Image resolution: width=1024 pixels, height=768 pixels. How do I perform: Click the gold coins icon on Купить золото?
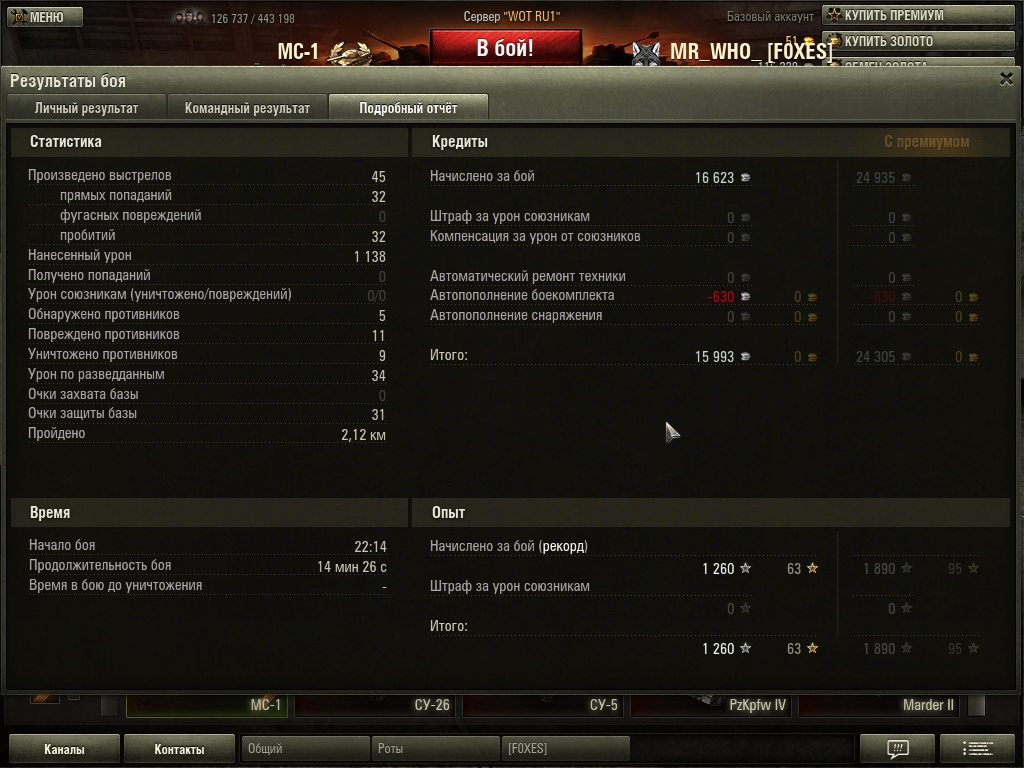[834, 40]
